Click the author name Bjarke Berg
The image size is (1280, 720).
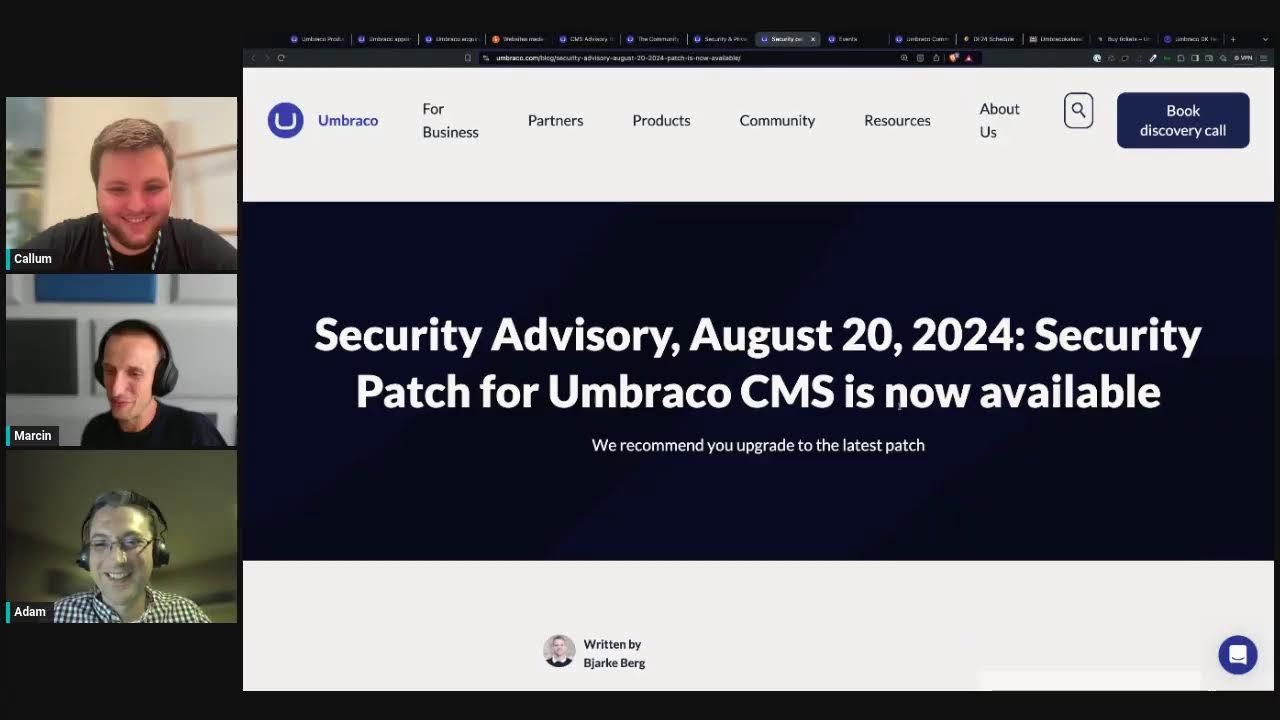[x=614, y=663]
